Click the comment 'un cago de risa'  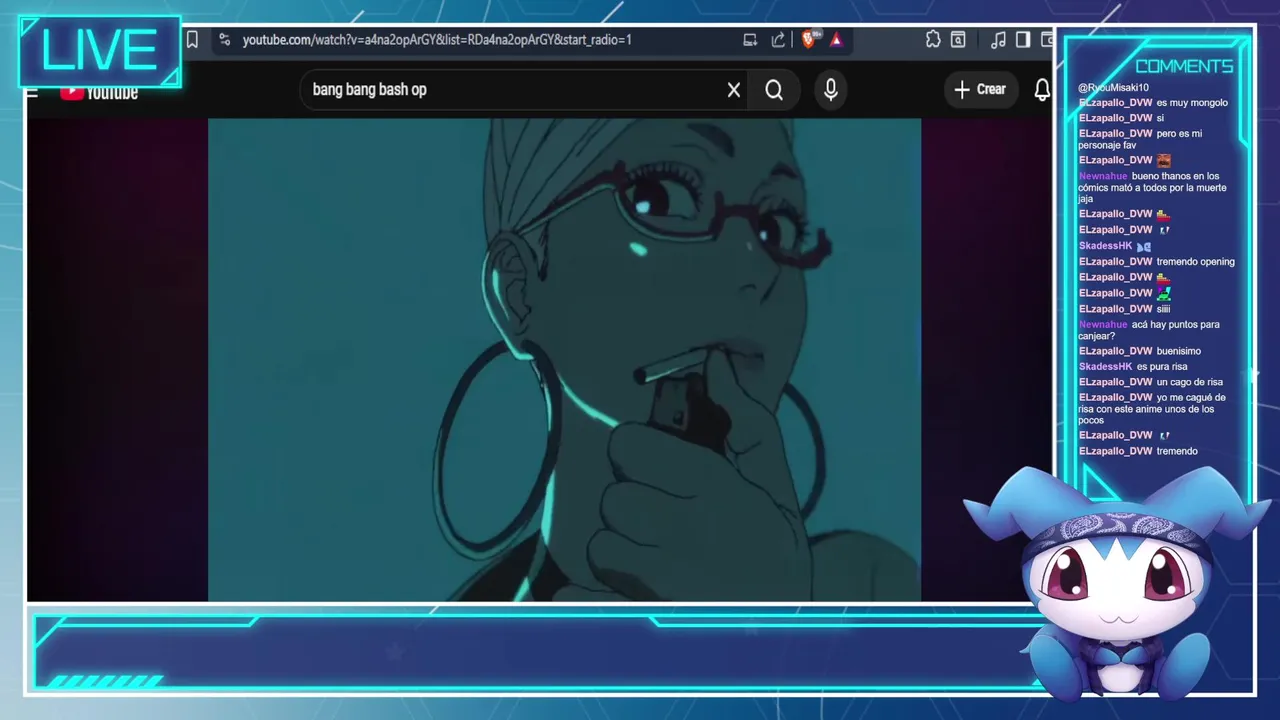pyautogui.click(x=1189, y=382)
